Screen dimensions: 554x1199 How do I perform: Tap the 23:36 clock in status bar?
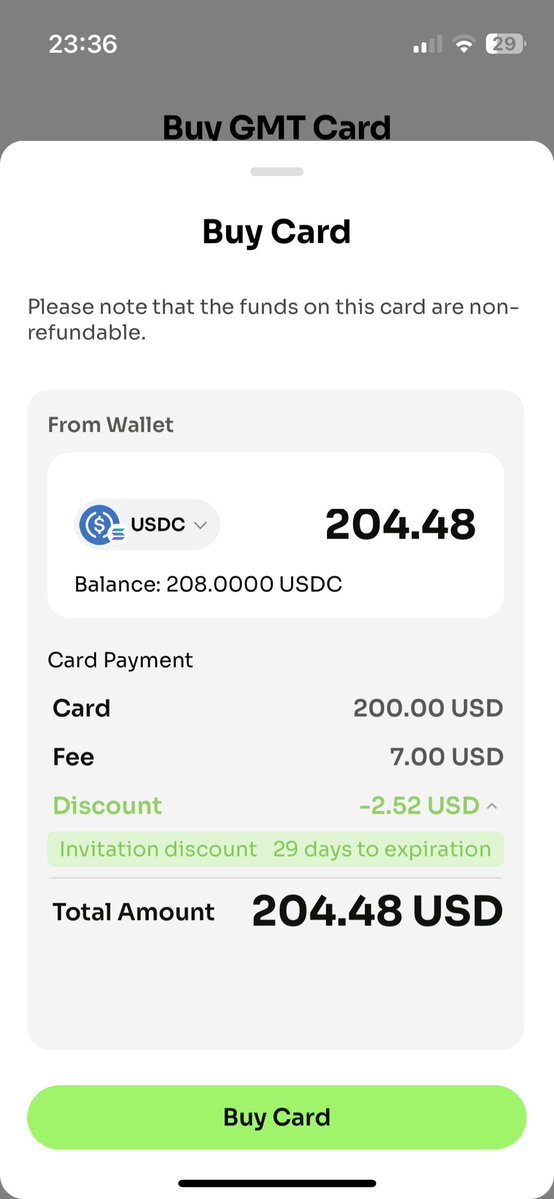coord(83,44)
